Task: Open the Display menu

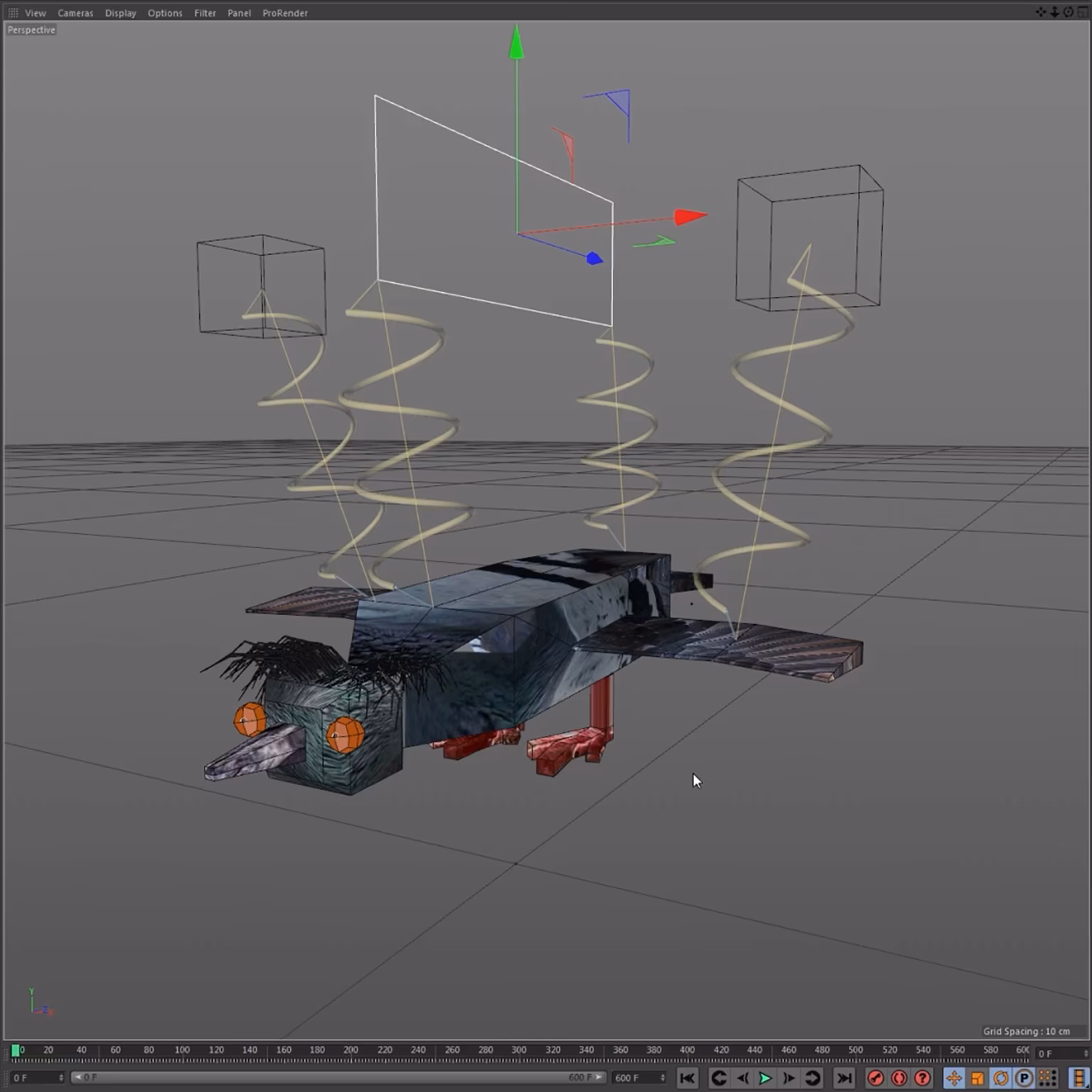Action: click(120, 13)
